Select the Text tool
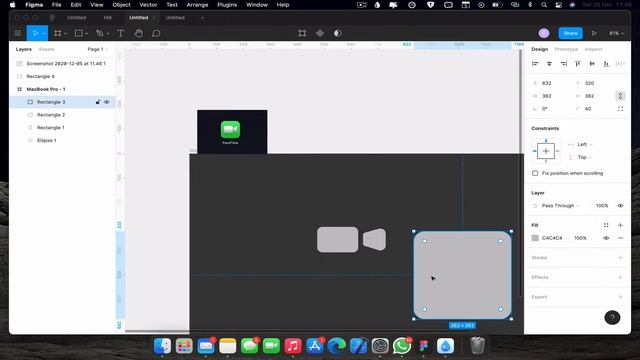 120,33
